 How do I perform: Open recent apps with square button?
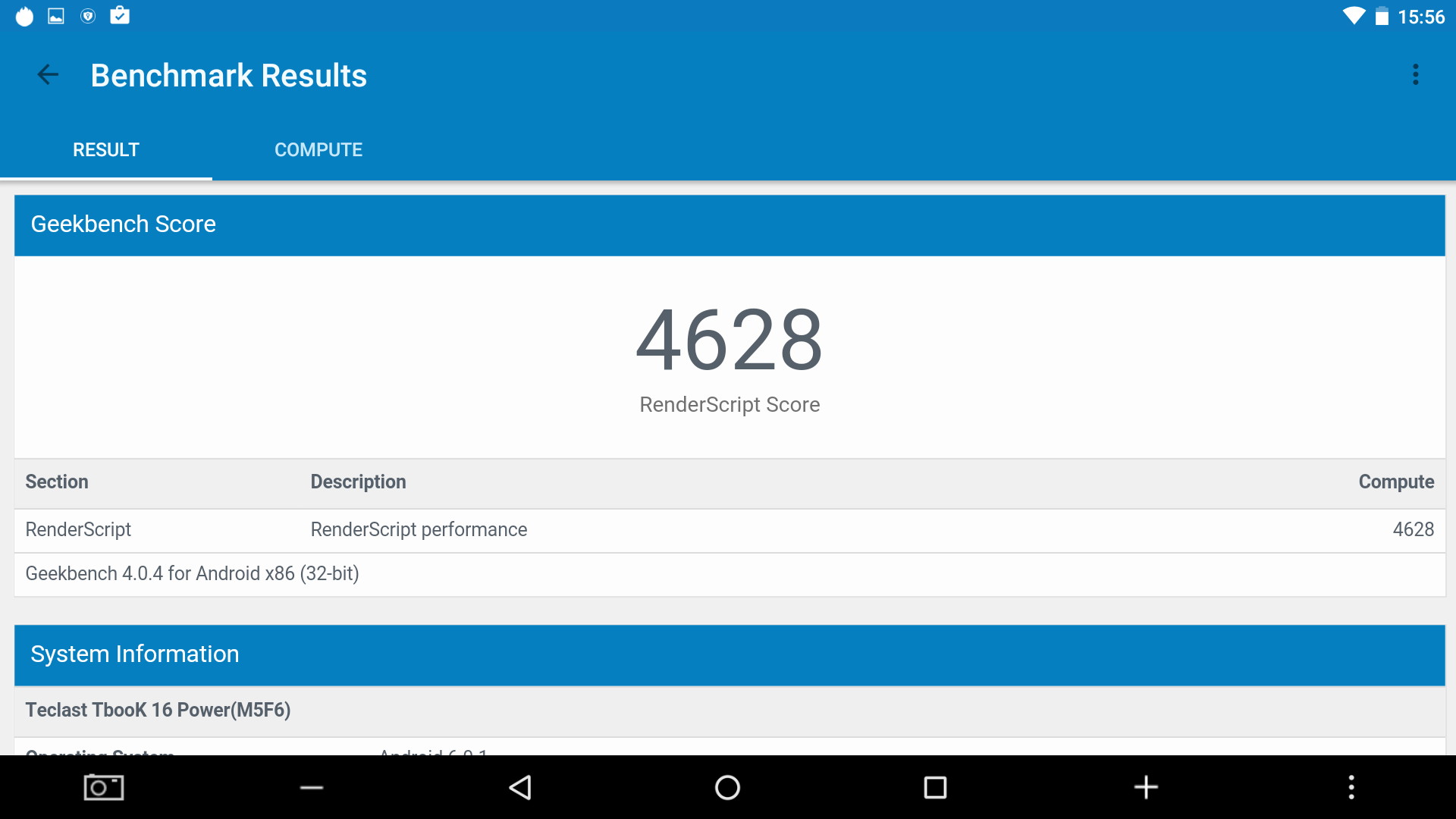935,787
